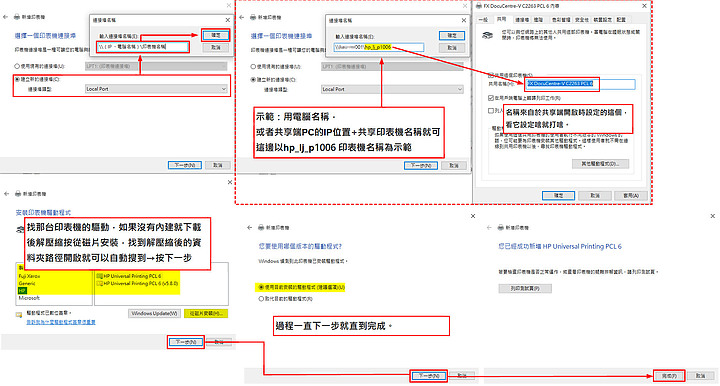Viewport: 720px width, 386px height.
Task: Open 色彩管理 tab in DocuCentre properties
Action: point(561,20)
